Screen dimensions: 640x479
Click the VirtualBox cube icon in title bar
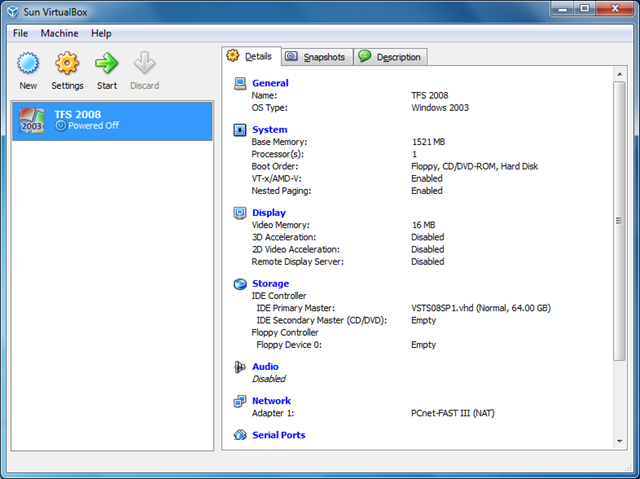coord(13,12)
